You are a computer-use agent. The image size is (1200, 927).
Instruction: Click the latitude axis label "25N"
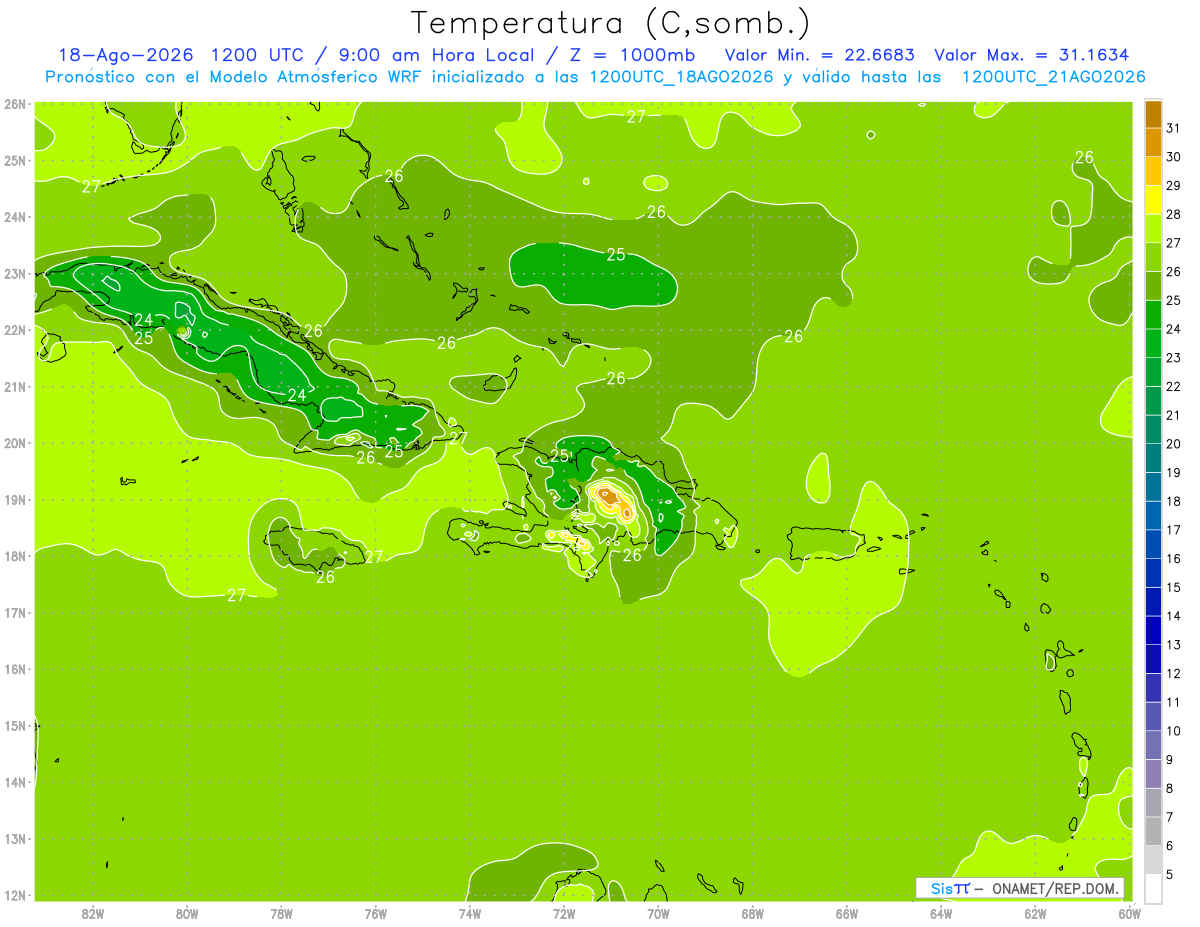coord(15,160)
